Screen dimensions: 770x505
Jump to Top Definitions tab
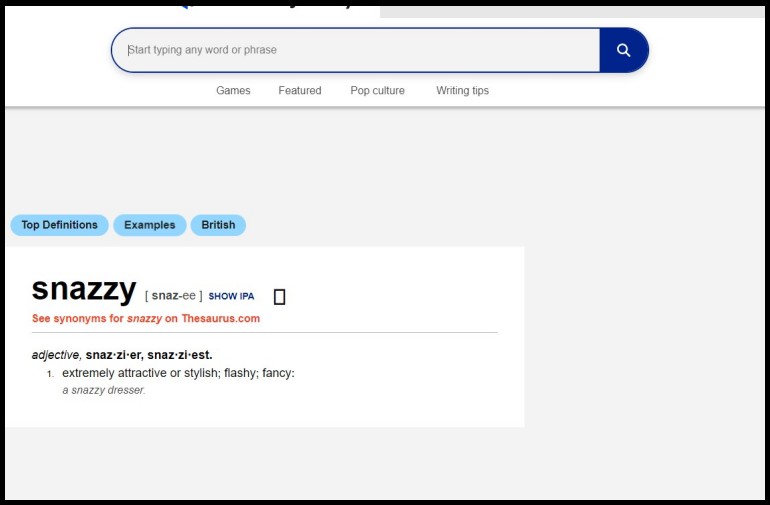(60, 225)
